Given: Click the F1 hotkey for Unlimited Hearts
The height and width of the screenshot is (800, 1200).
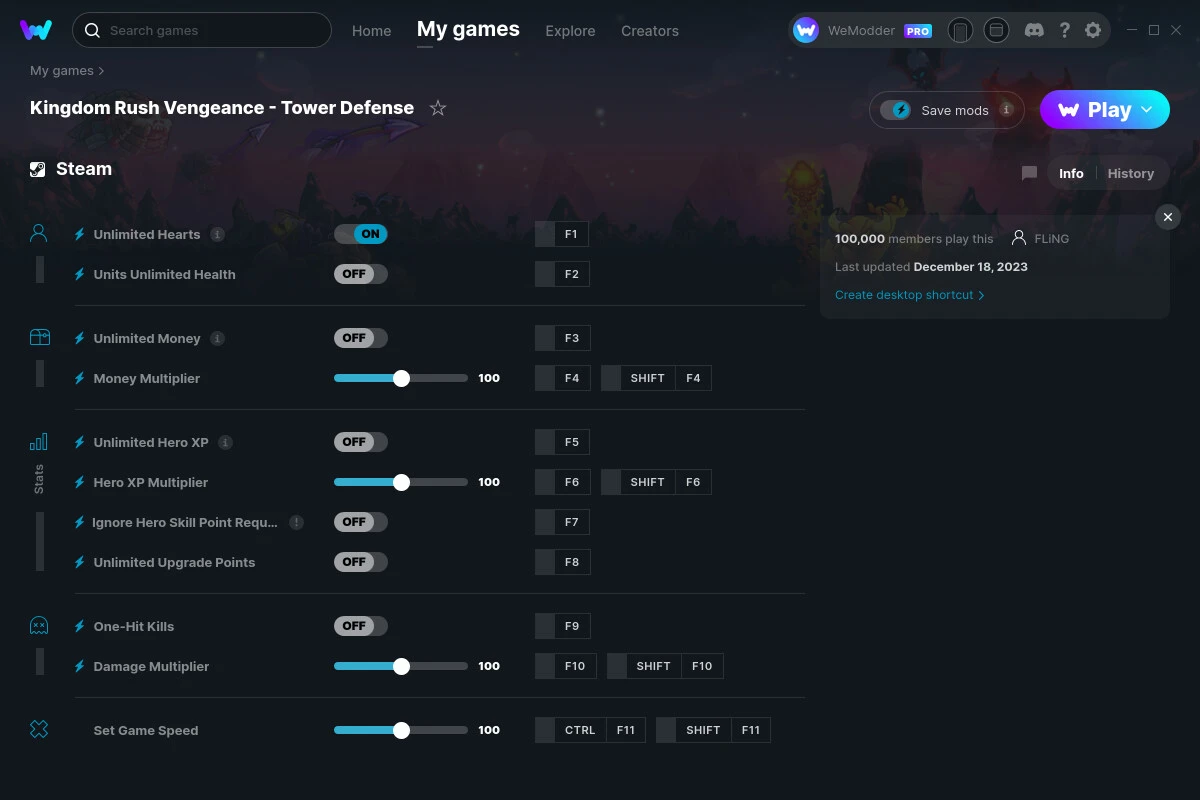Looking at the screenshot, I should pyautogui.click(x=562, y=234).
